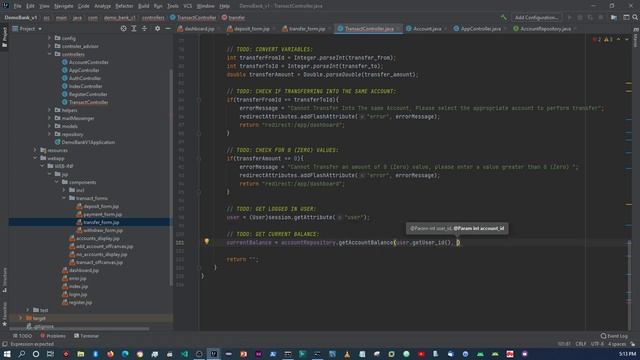Click the Project vertical tool window button

4,37
